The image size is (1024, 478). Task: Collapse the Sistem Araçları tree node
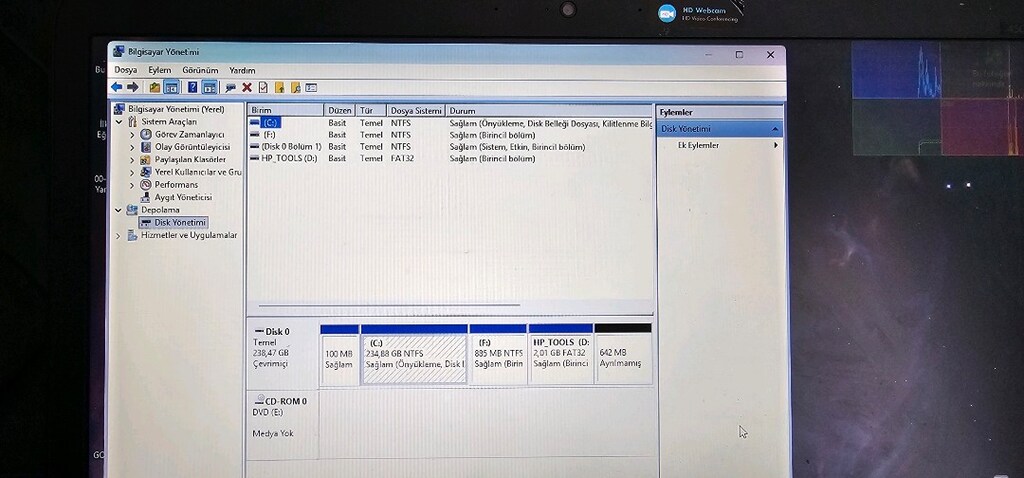tap(119, 122)
